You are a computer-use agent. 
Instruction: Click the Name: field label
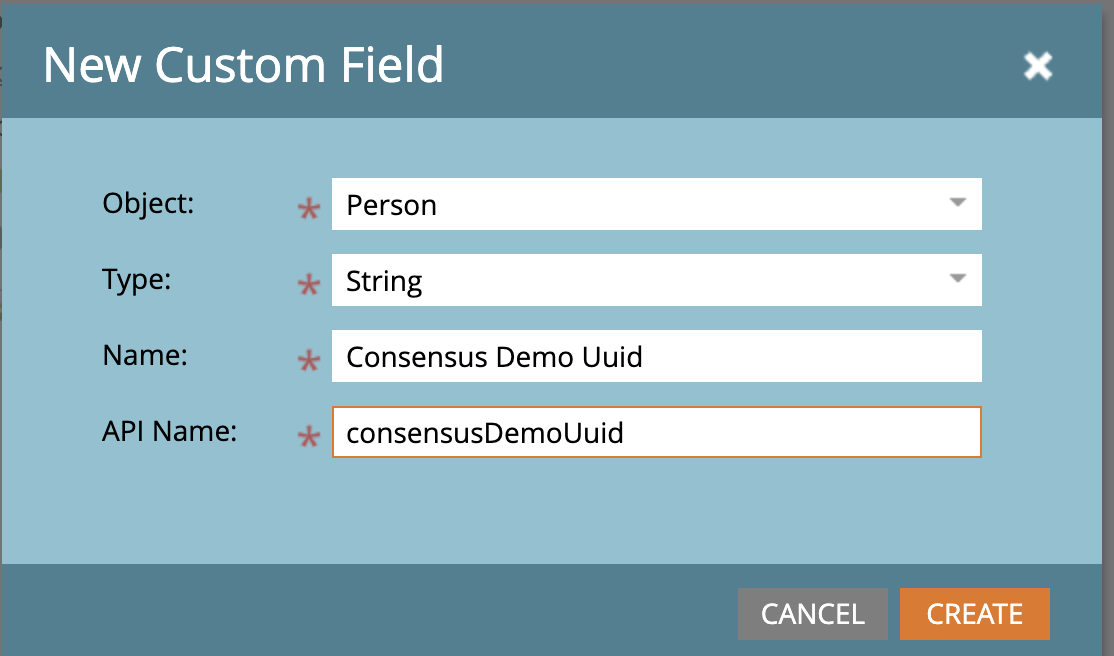(x=145, y=355)
